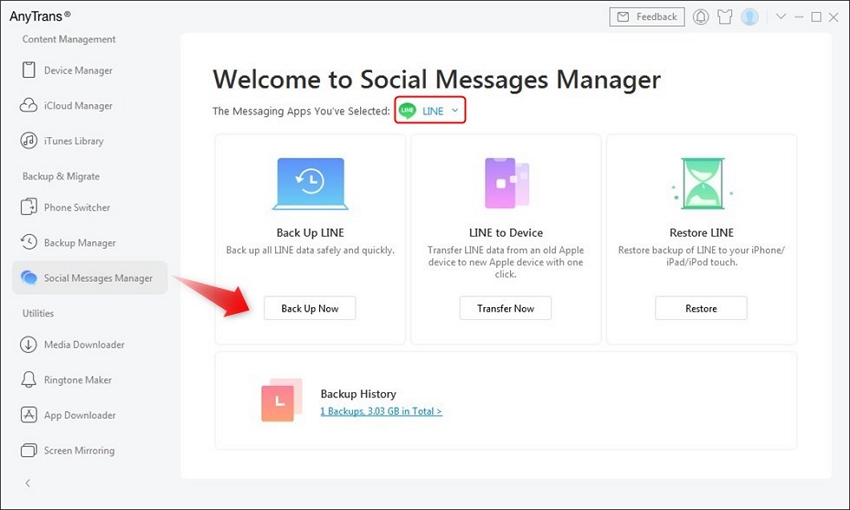850x510 pixels.
Task: Click the Social Messages Manager chat icon
Action: (29, 277)
